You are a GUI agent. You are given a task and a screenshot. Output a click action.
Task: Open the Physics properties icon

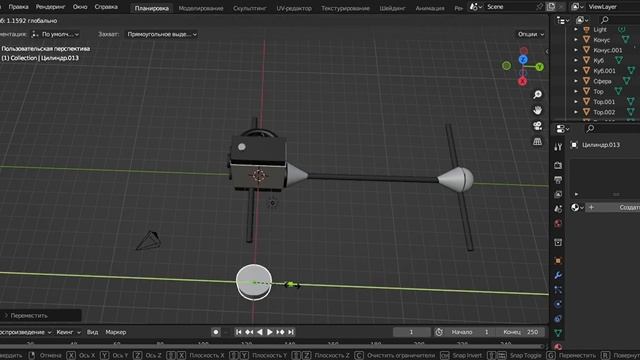(x=558, y=304)
